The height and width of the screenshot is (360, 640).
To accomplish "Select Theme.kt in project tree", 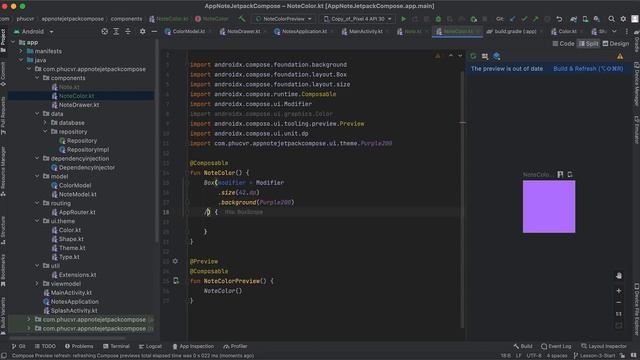I will tap(72, 248).
